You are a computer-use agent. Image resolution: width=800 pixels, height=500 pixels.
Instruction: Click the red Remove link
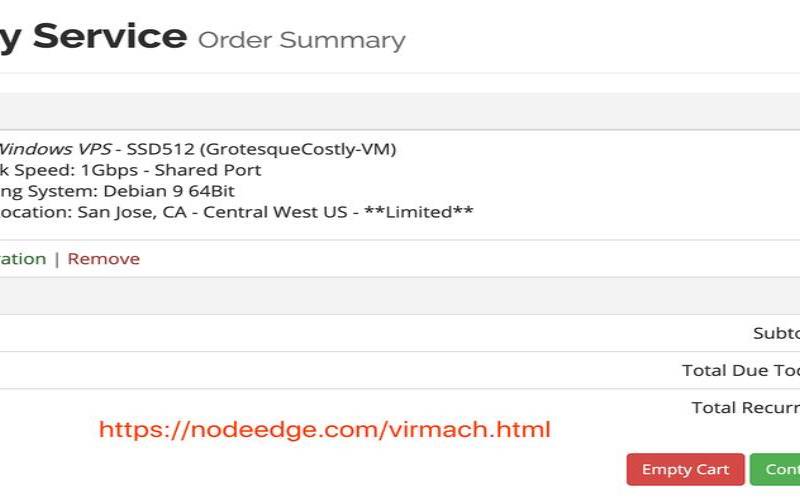[104, 259]
